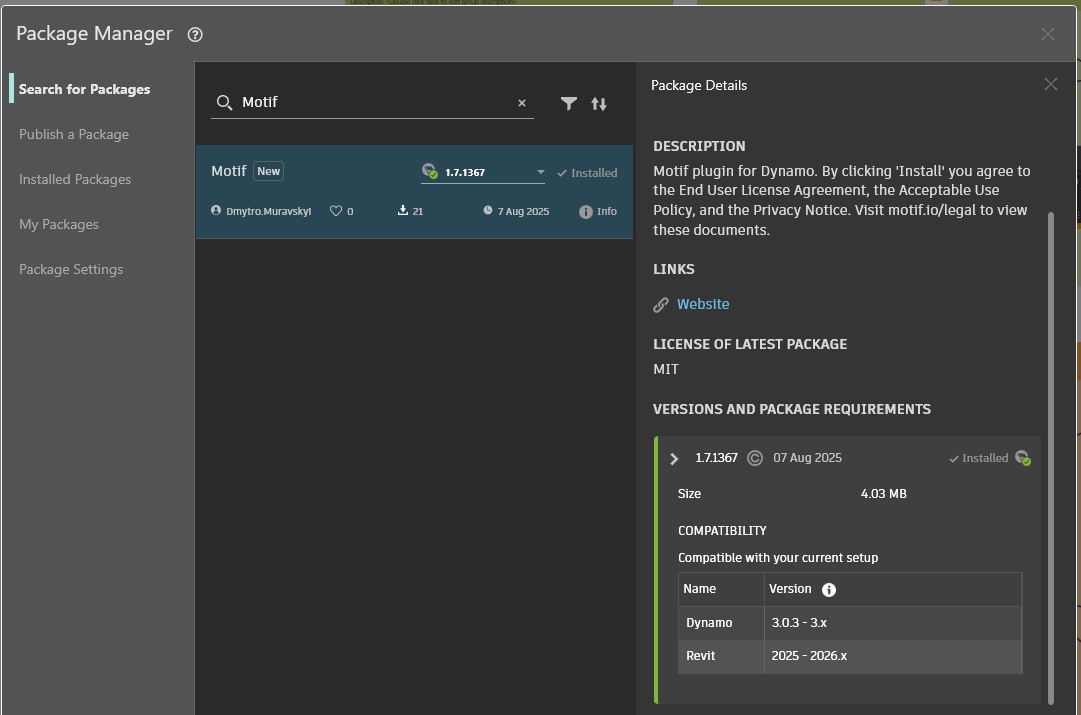Expand version 1.7.1367 details chevron
This screenshot has width=1081, height=715.
(x=674, y=459)
